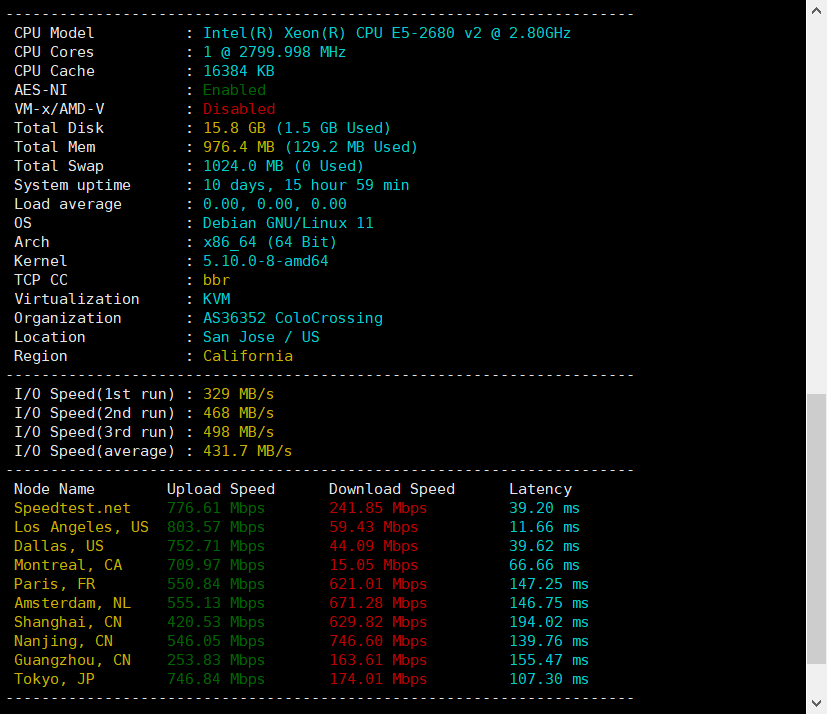Click the scrollbar down arrow

coord(816,704)
